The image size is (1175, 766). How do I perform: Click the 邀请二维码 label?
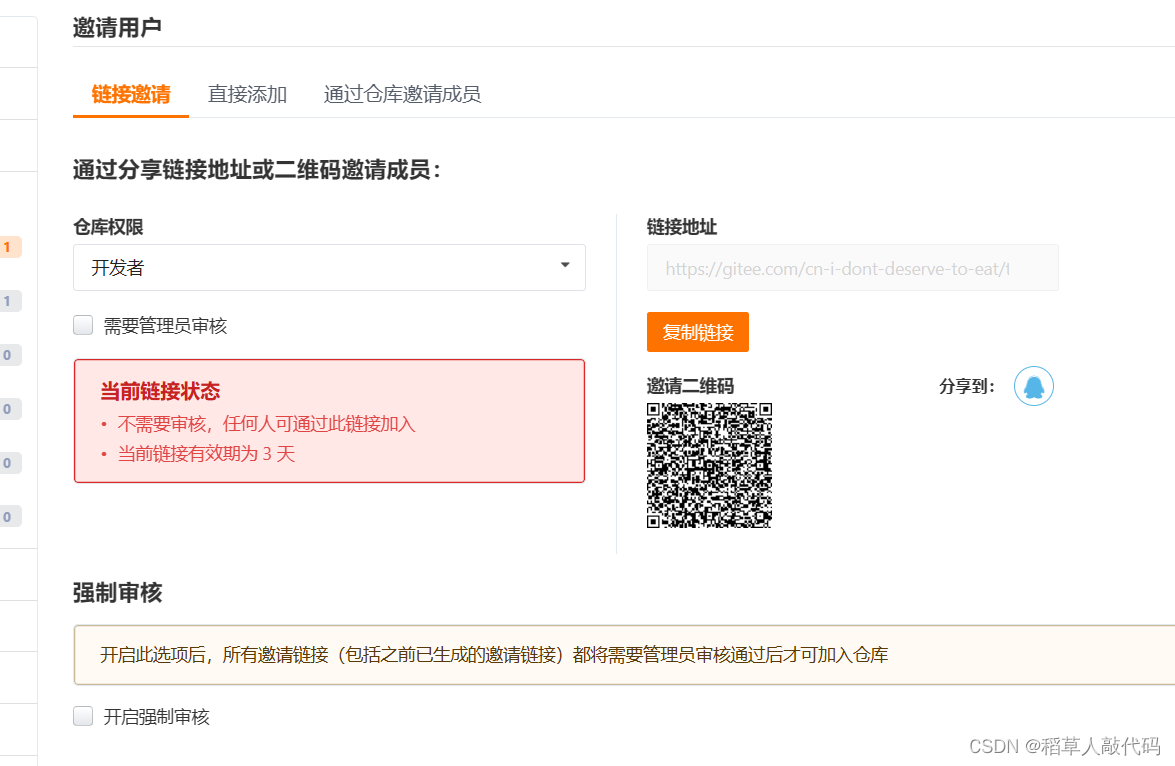tap(690, 386)
